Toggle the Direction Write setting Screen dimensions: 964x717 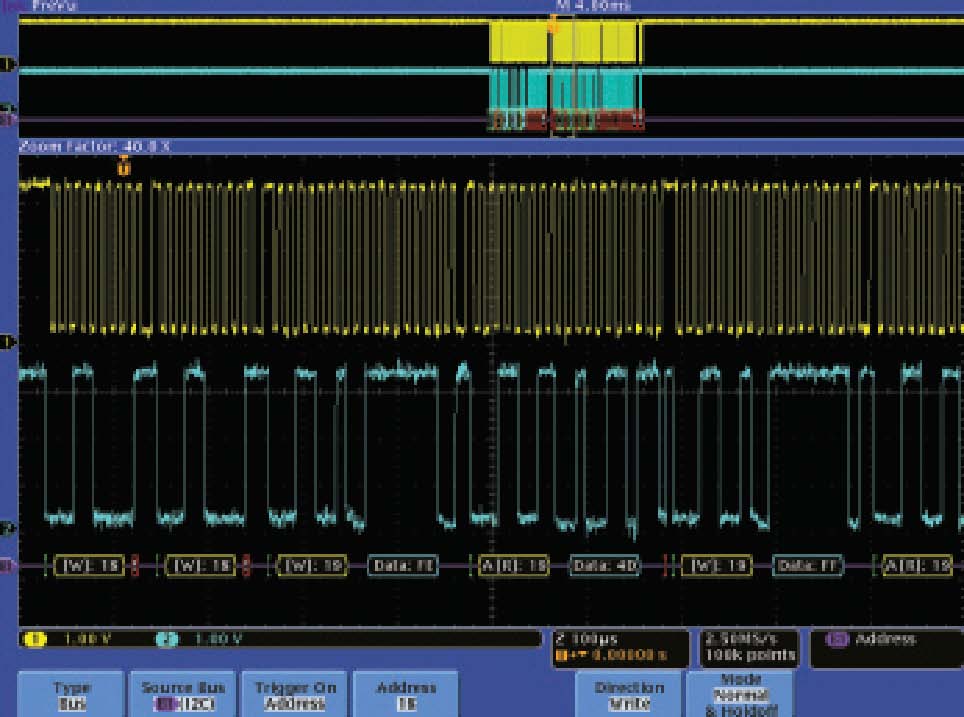point(629,695)
